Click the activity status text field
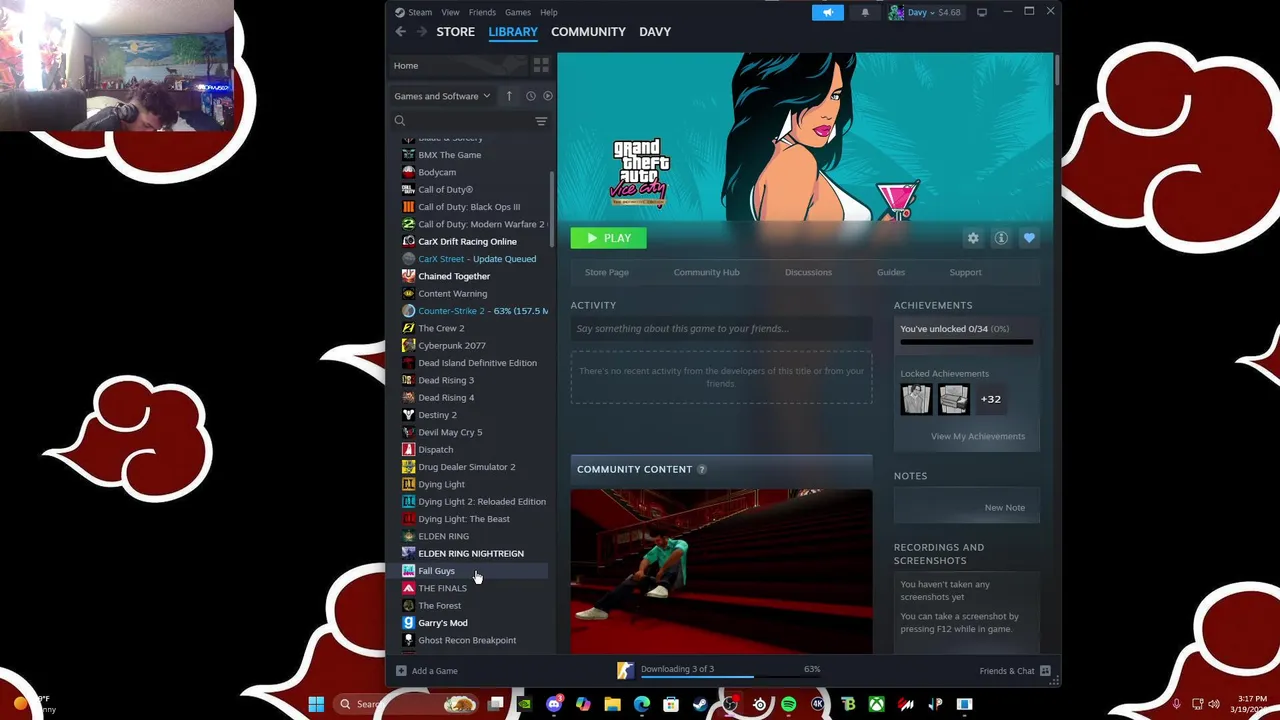Viewport: 1280px width, 720px height. pyautogui.click(x=721, y=329)
